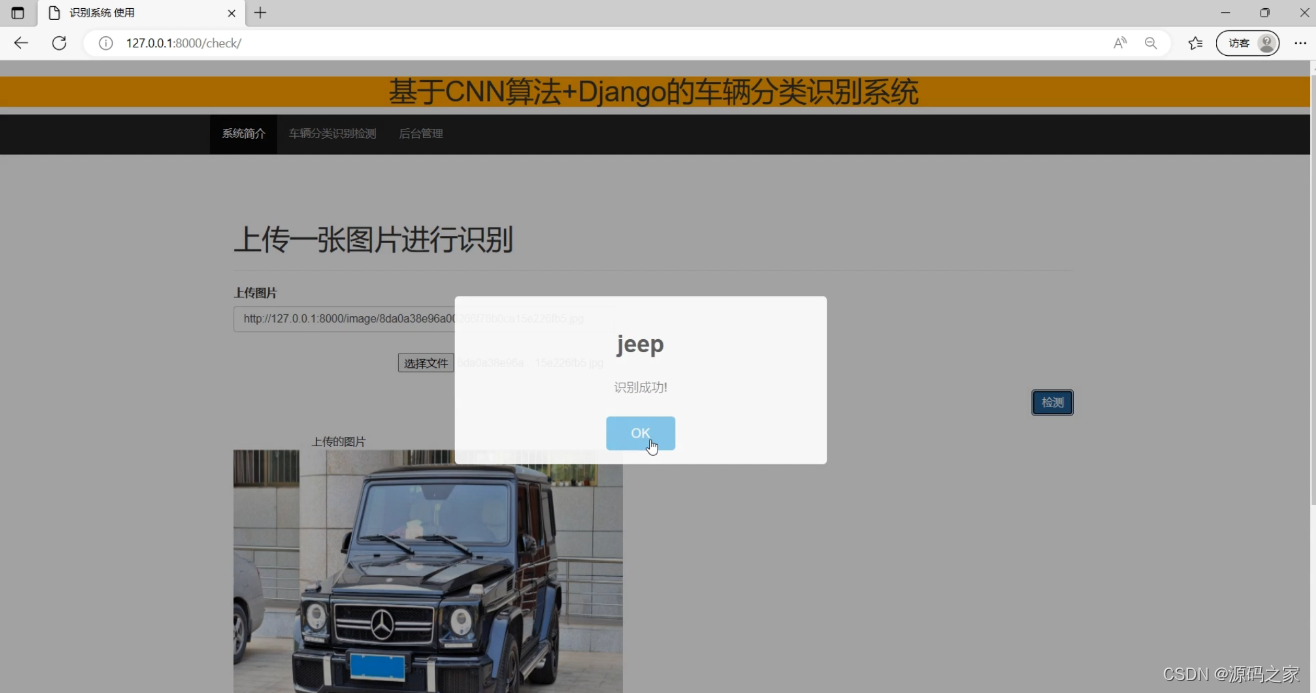The width and height of the screenshot is (1316, 693).
Task: Click the 识别系统 使用 tab title
Action: click(x=102, y=13)
